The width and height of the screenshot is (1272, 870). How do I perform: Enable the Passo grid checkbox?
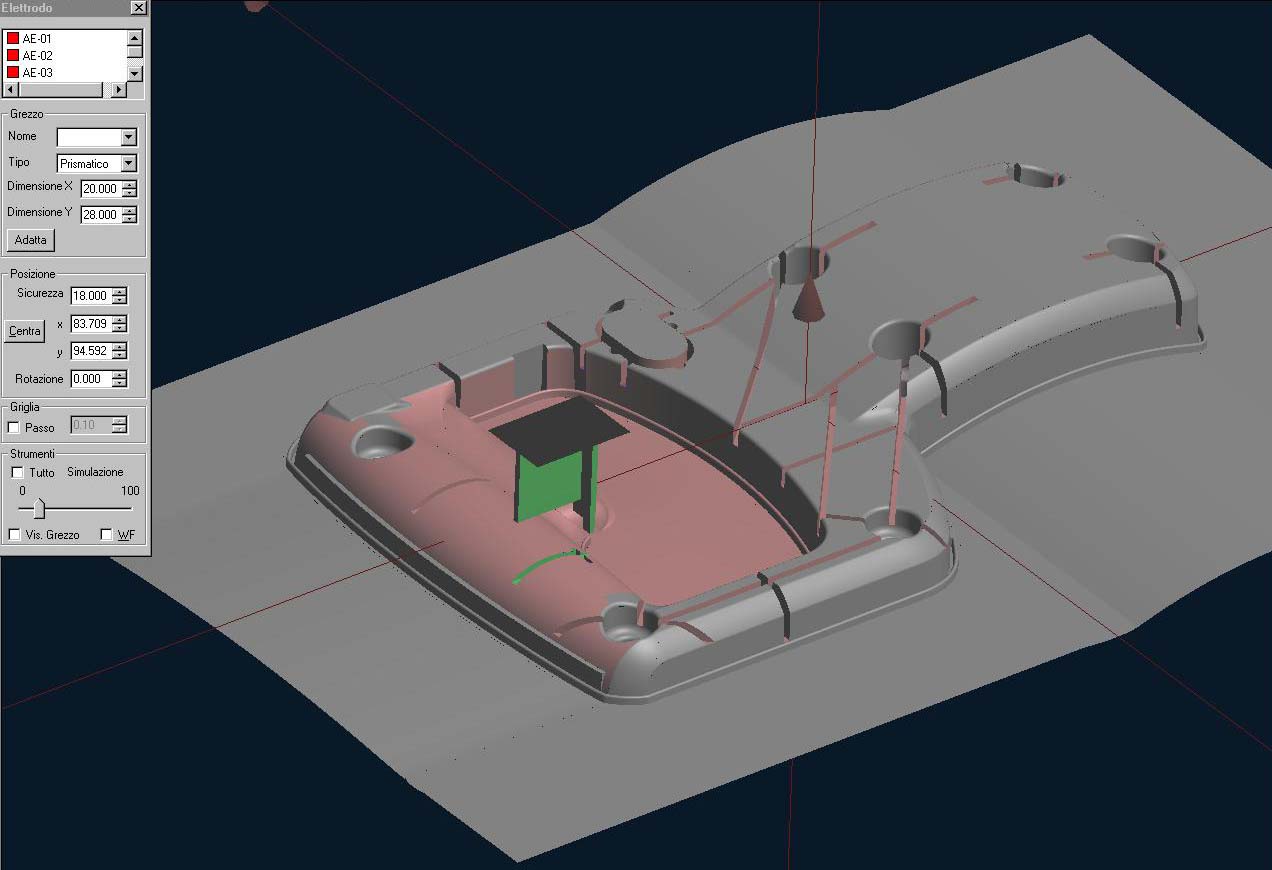pyautogui.click(x=14, y=427)
